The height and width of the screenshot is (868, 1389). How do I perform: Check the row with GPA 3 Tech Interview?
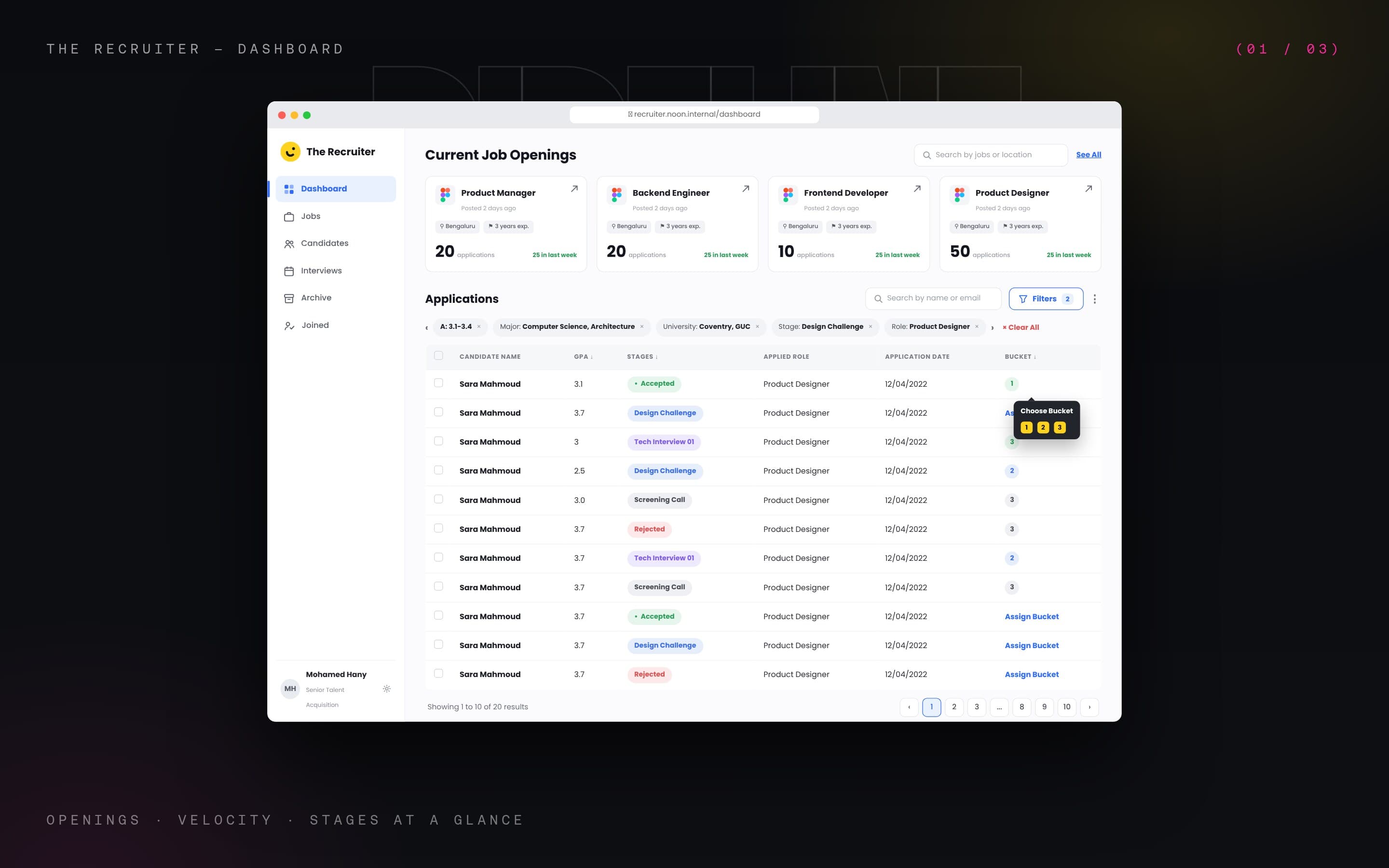point(438,441)
